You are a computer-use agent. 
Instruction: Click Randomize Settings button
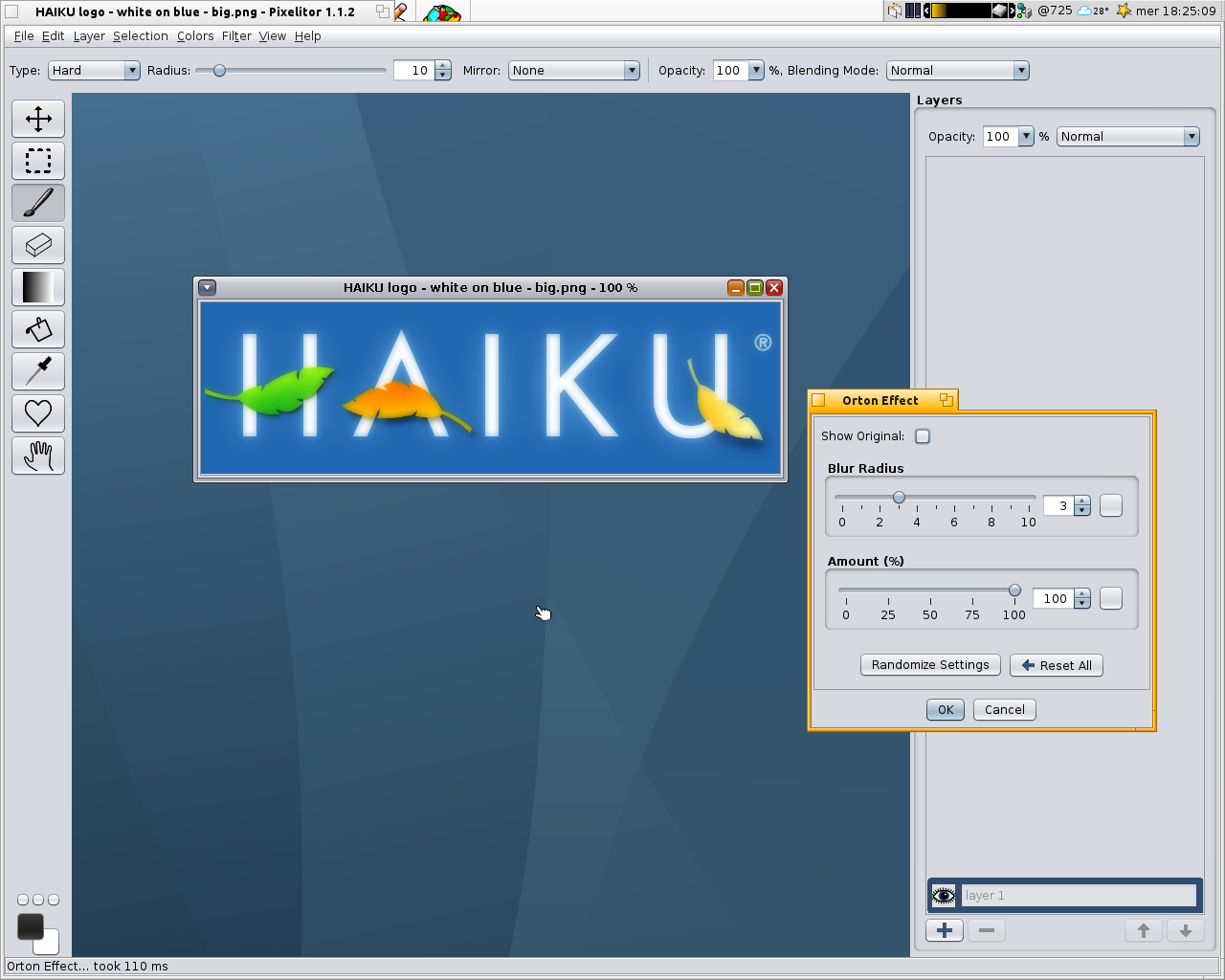930,665
